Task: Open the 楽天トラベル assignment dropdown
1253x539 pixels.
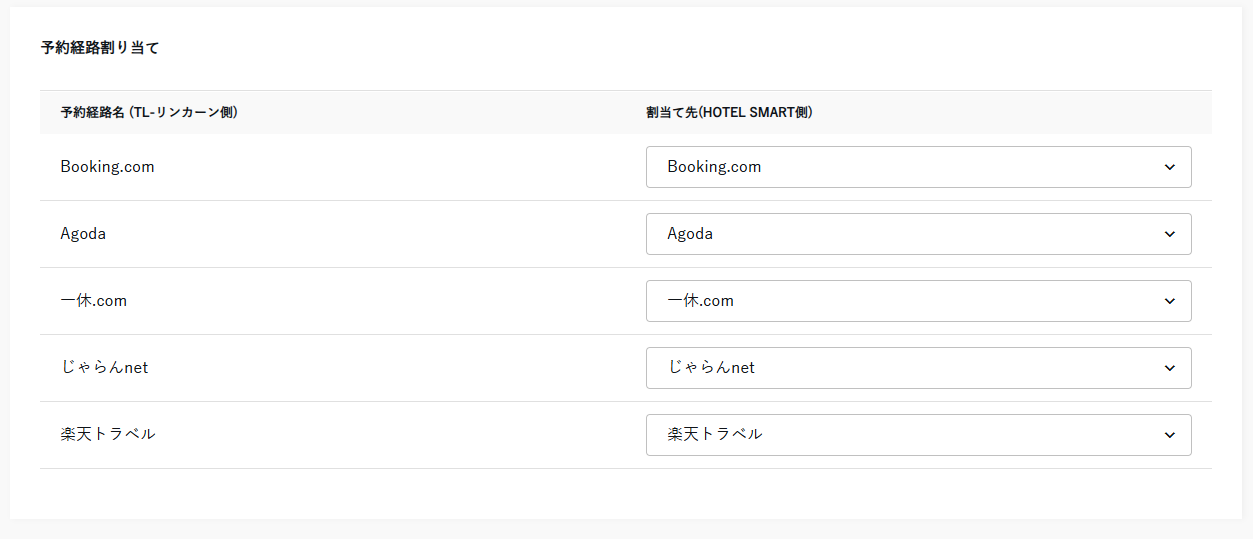Action: [x=918, y=435]
